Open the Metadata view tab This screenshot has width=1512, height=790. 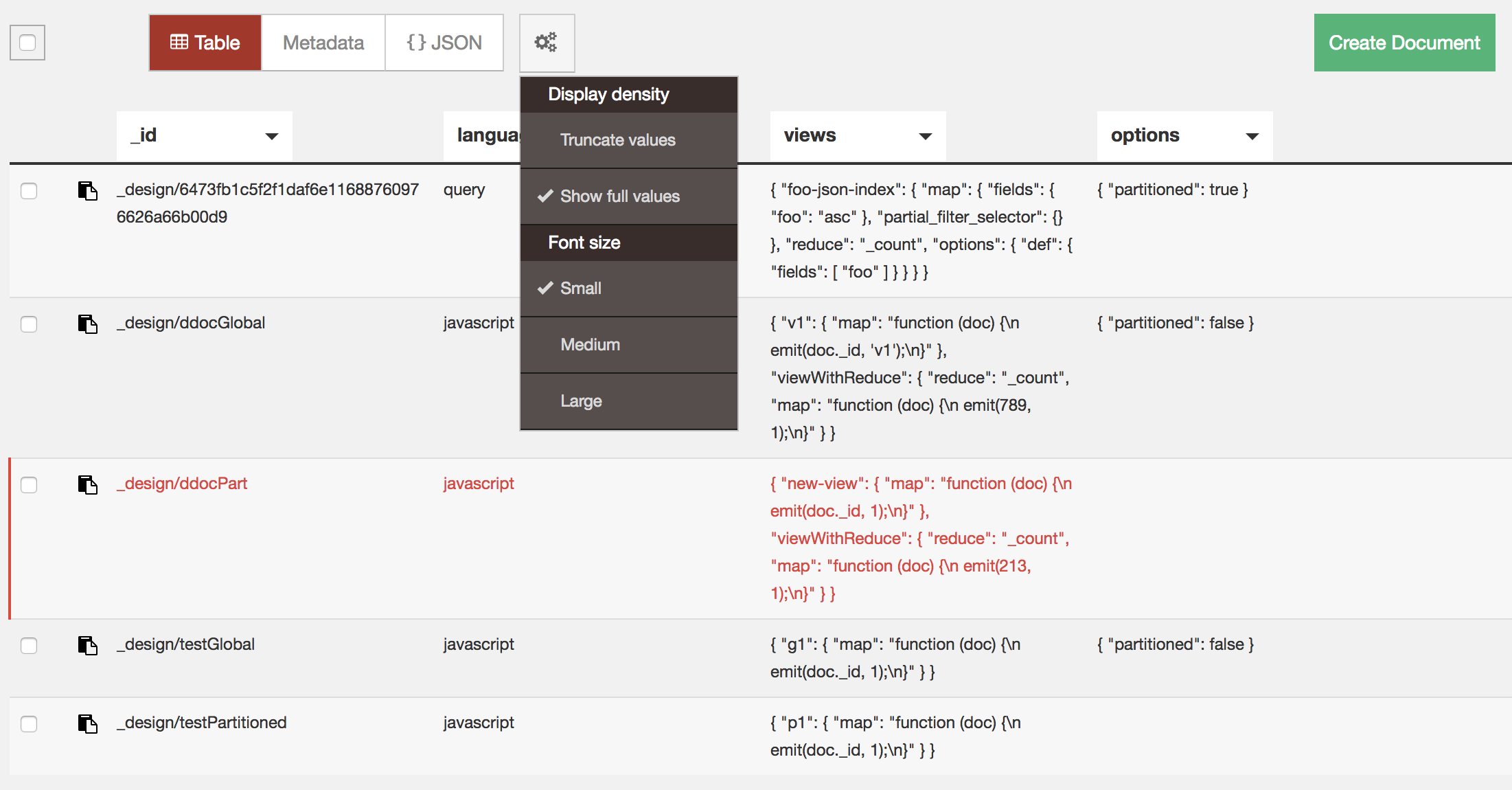[323, 43]
